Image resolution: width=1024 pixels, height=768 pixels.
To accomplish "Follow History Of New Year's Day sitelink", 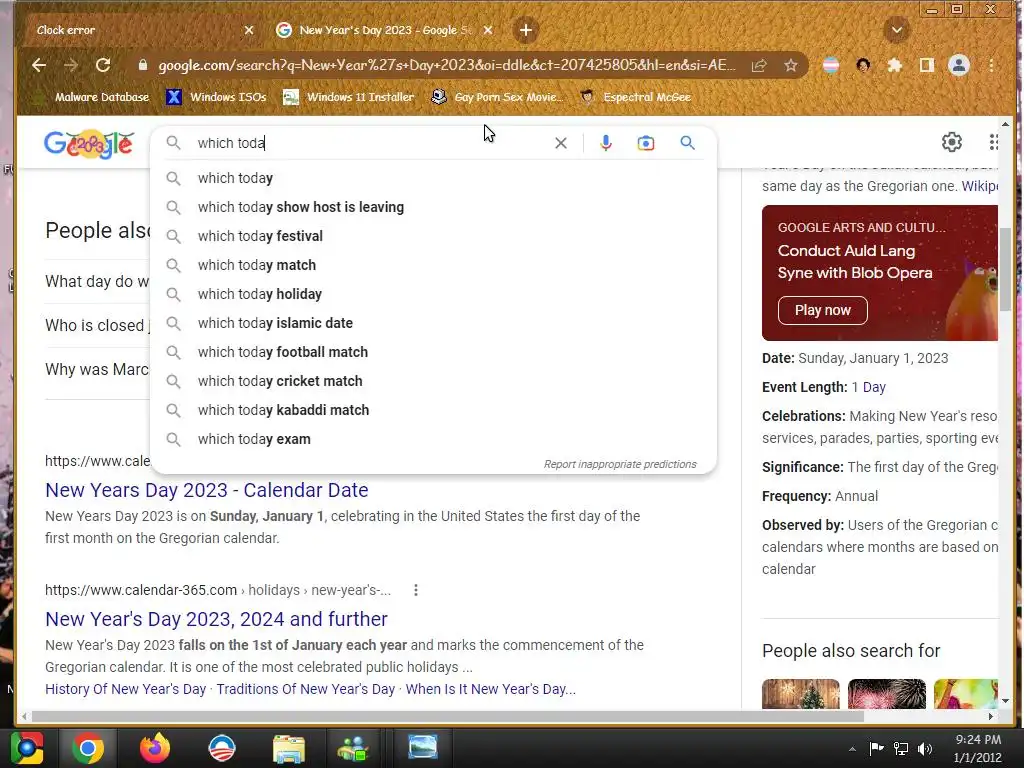I will [125, 689].
